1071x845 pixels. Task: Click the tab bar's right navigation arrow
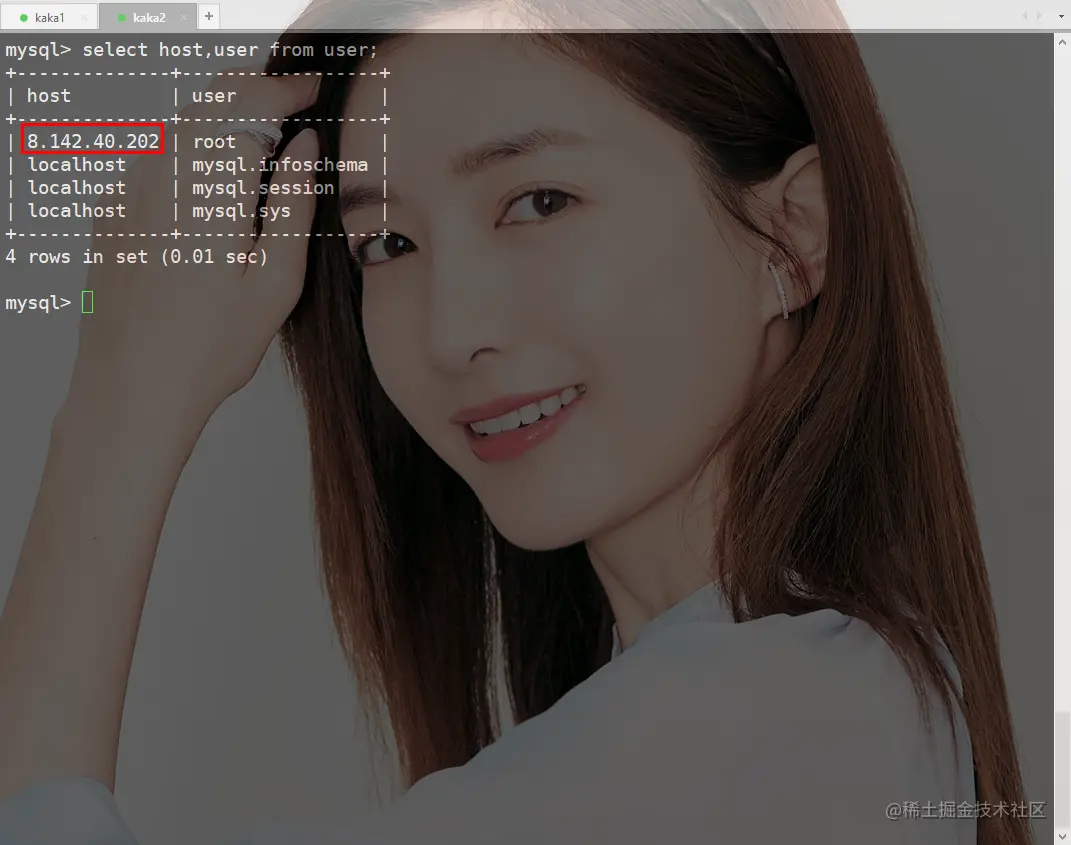[x=1040, y=16]
